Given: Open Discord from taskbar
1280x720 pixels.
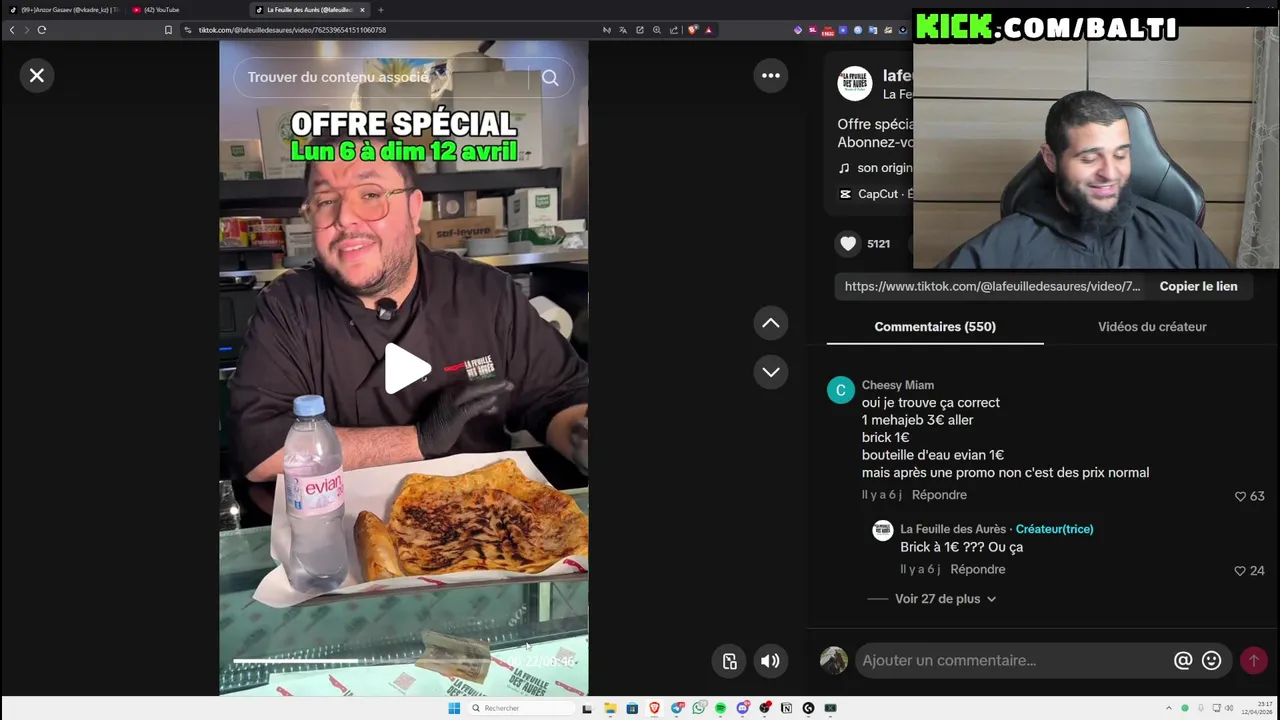Looking at the screenshot, I should [x=743, y=708].
